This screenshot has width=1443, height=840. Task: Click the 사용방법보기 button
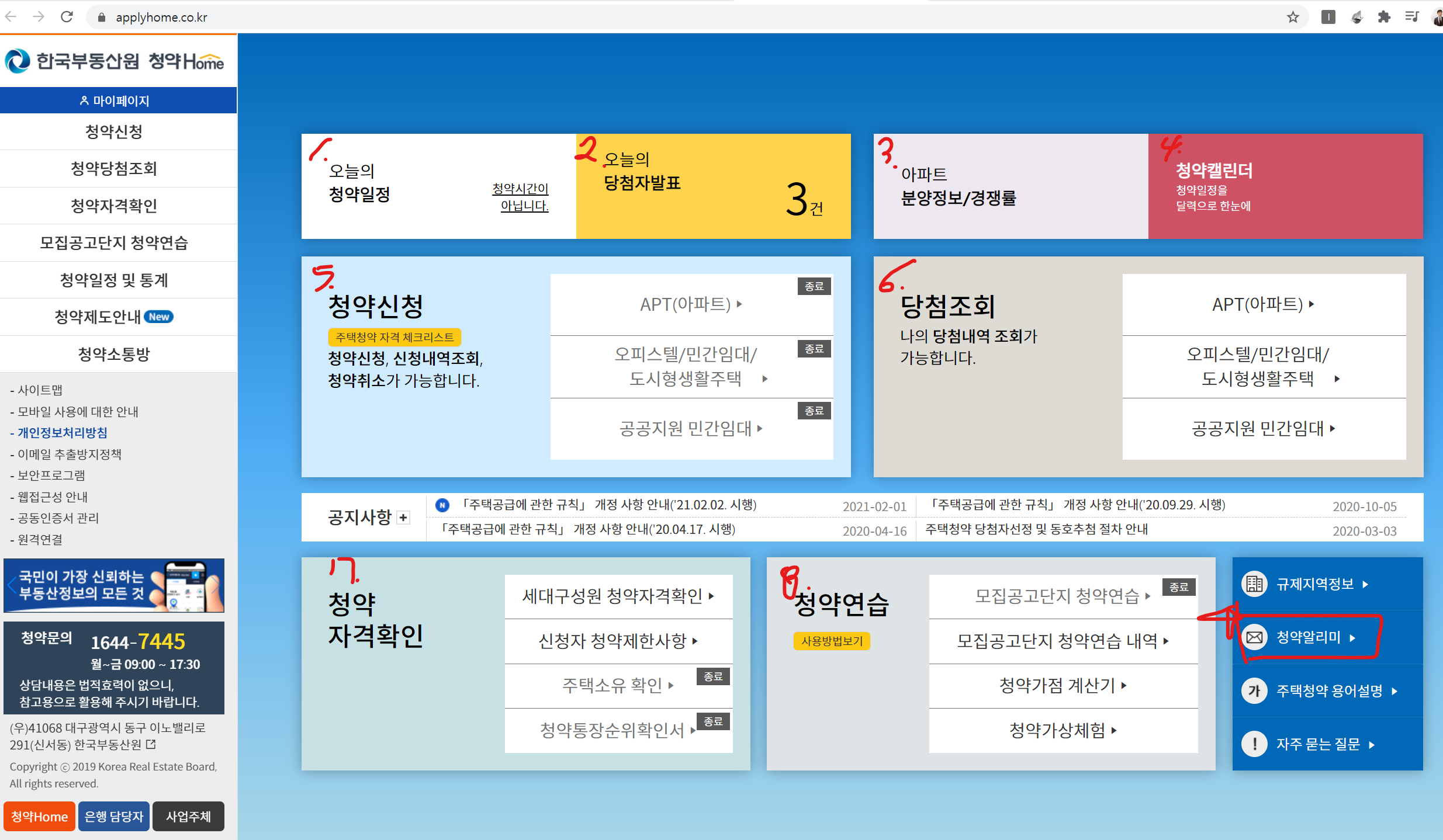831,641
